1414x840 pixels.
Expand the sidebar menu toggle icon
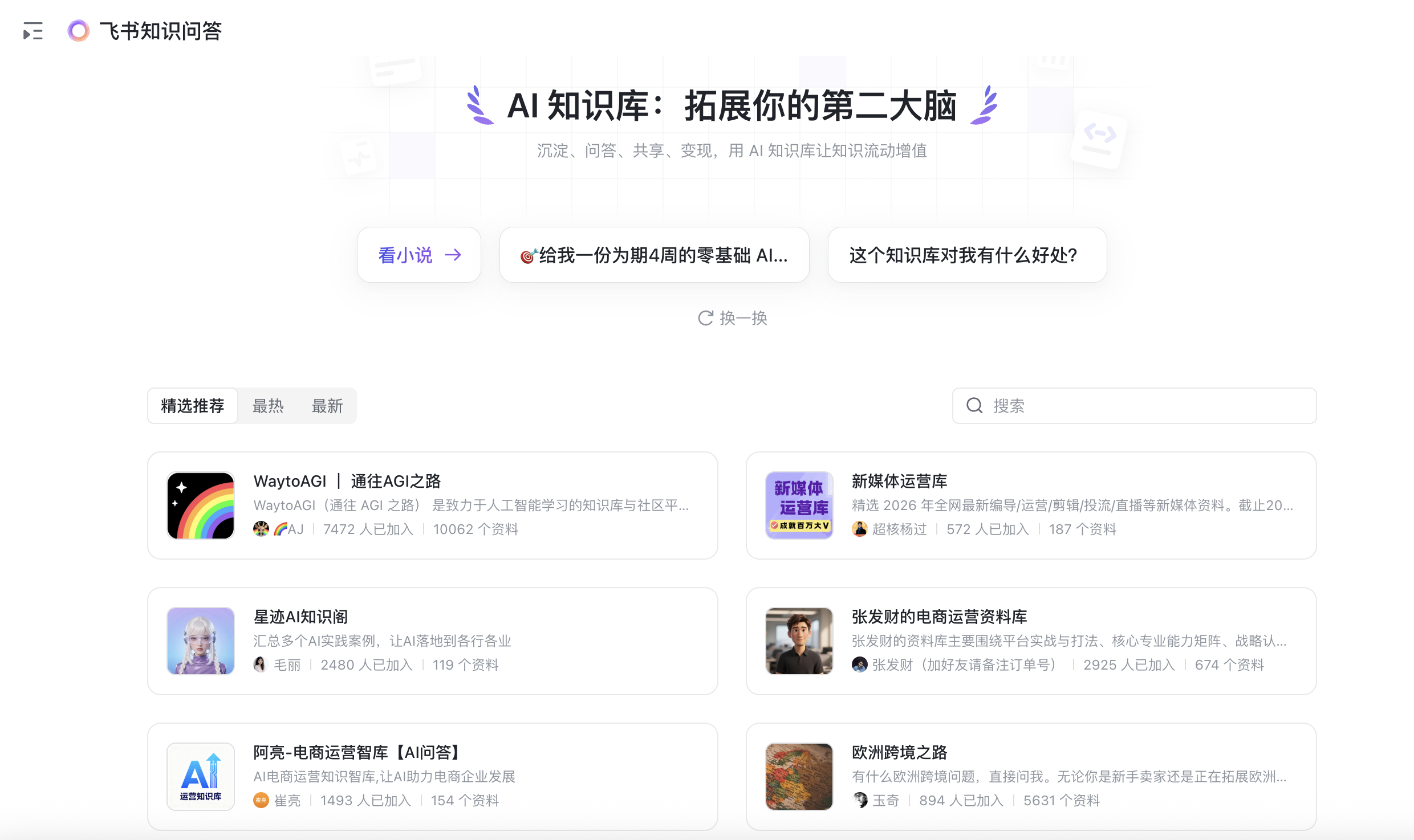(x=33, y=31)
